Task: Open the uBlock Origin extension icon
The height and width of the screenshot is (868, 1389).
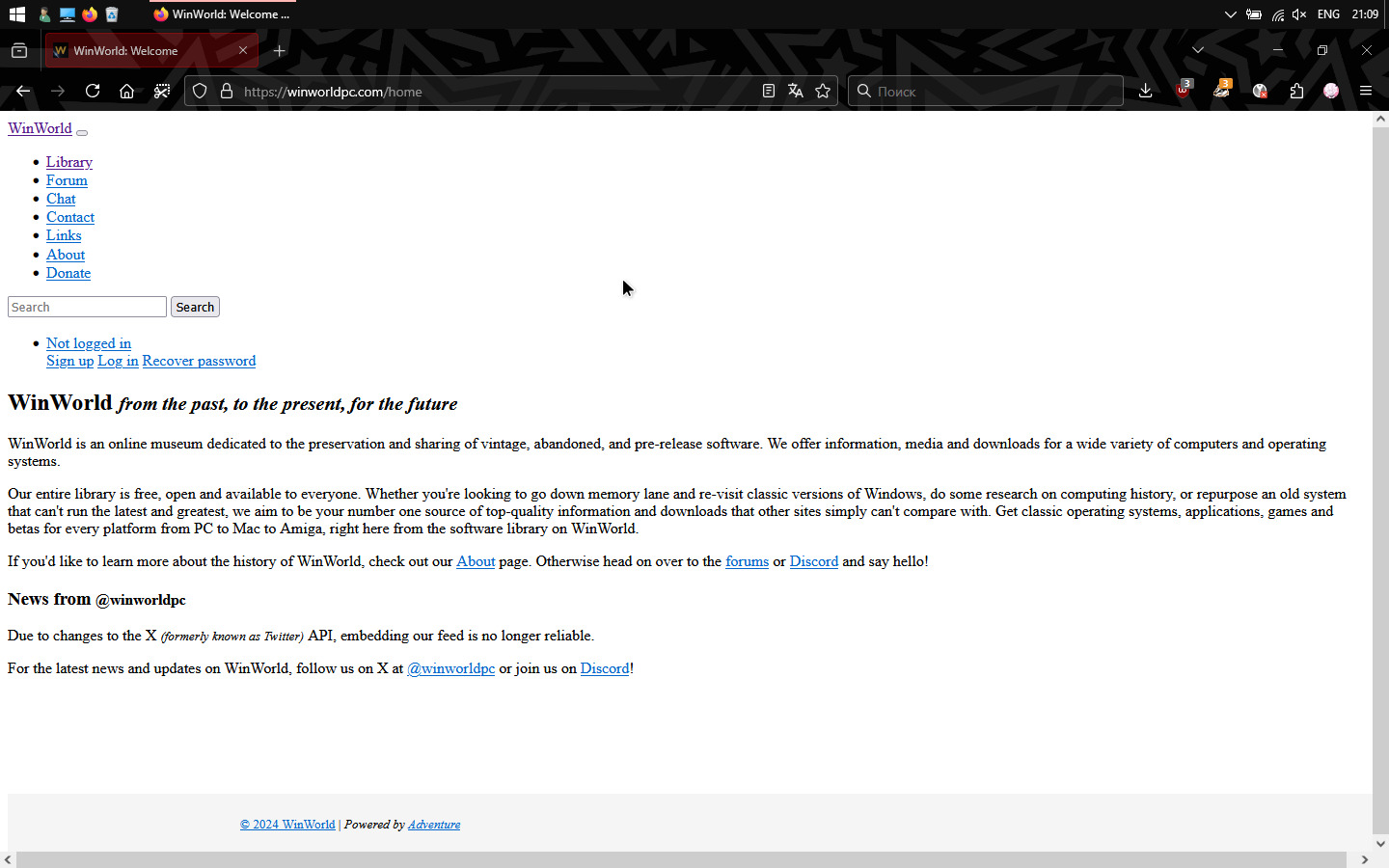Action: 1184,90
